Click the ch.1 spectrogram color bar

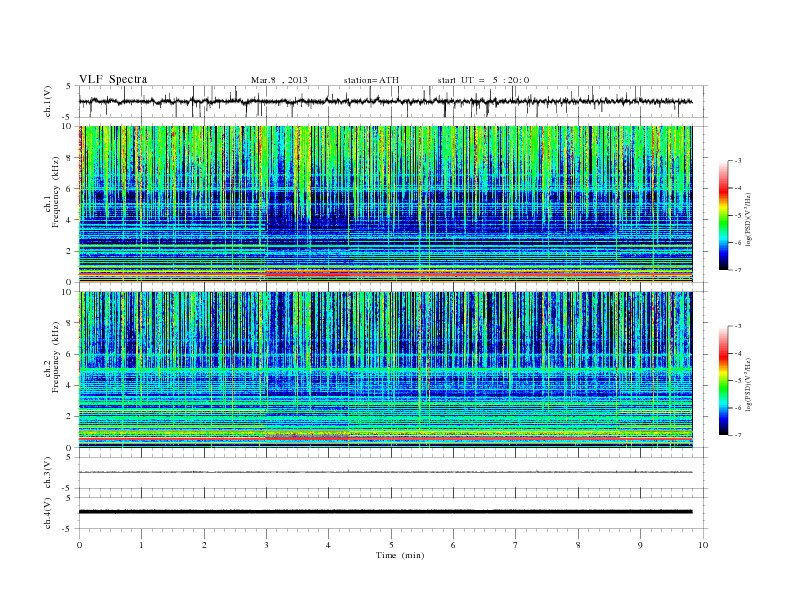723,216
